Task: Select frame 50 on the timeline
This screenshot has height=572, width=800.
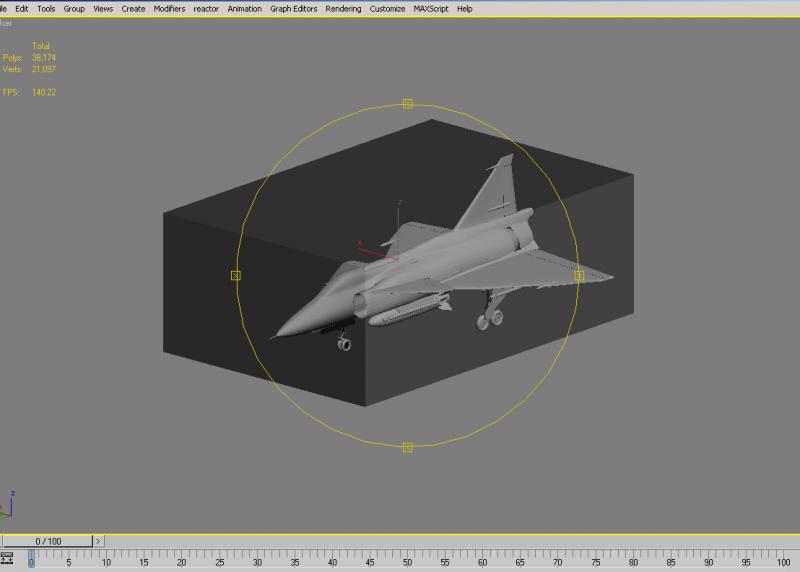Action: click(407, 562)
